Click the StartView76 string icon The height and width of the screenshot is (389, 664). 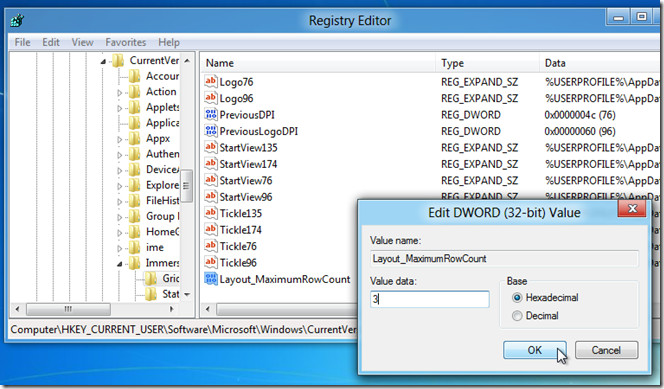click(x=210, y=180)
